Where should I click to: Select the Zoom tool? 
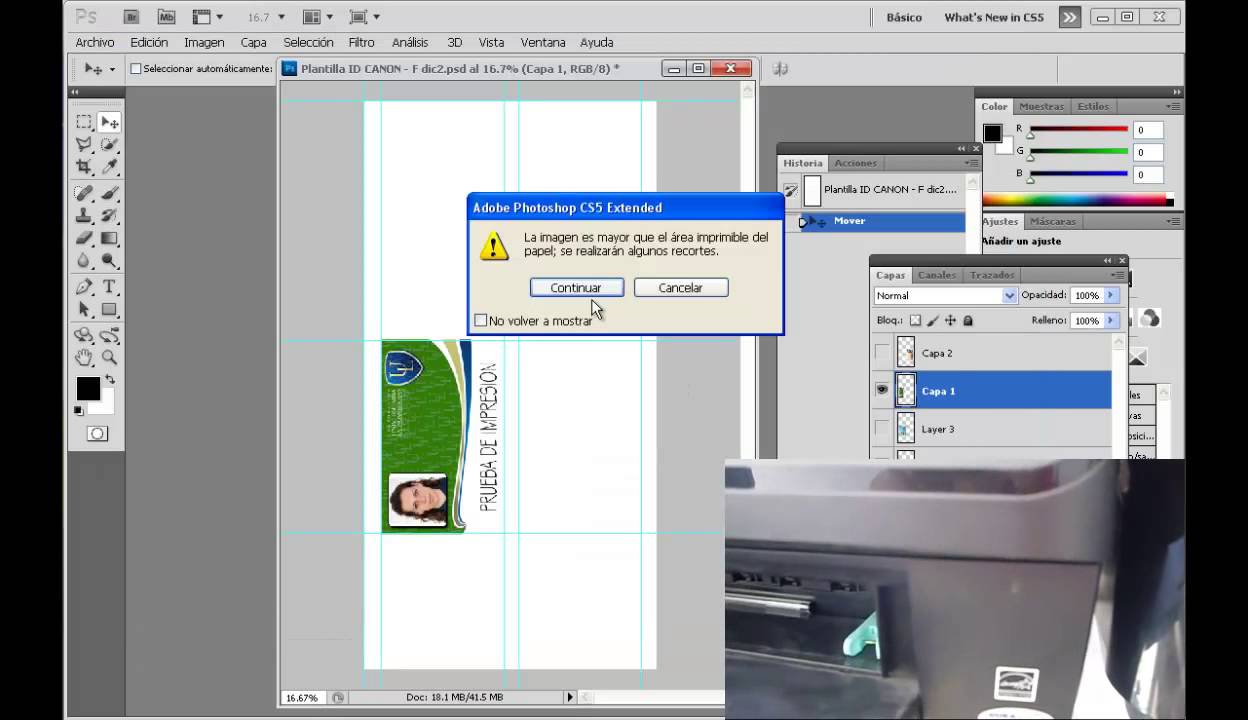pos(109,358)
